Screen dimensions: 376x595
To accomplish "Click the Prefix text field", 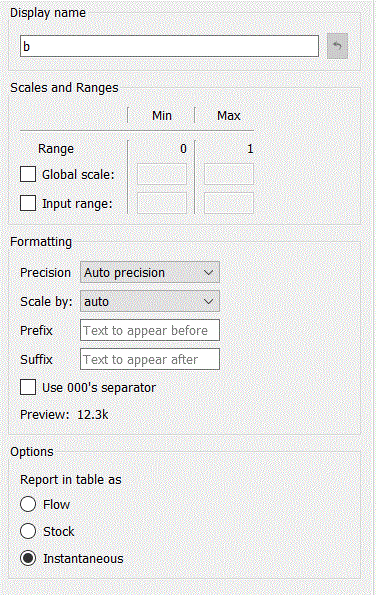I will [149, 330].
